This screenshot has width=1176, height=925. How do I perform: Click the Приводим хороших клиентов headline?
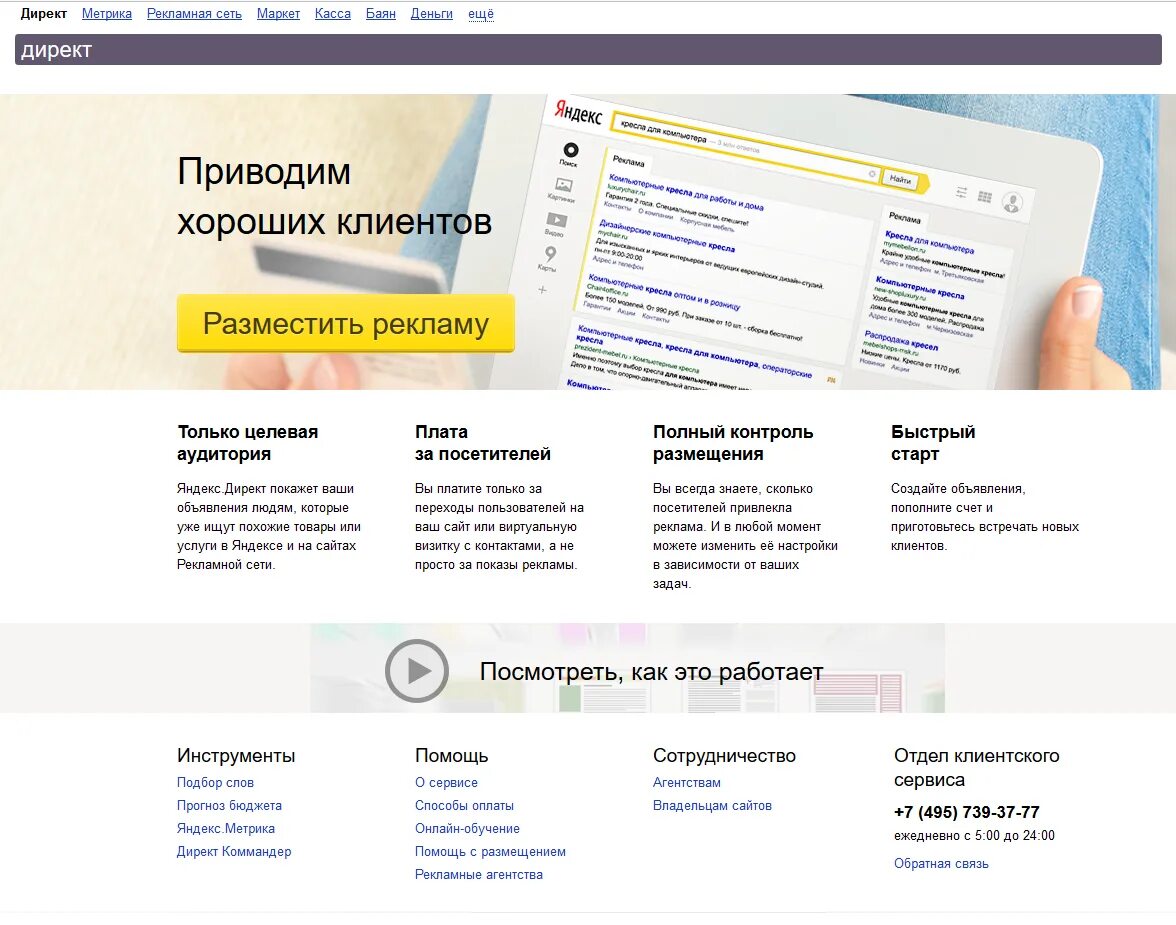(334, 197)
